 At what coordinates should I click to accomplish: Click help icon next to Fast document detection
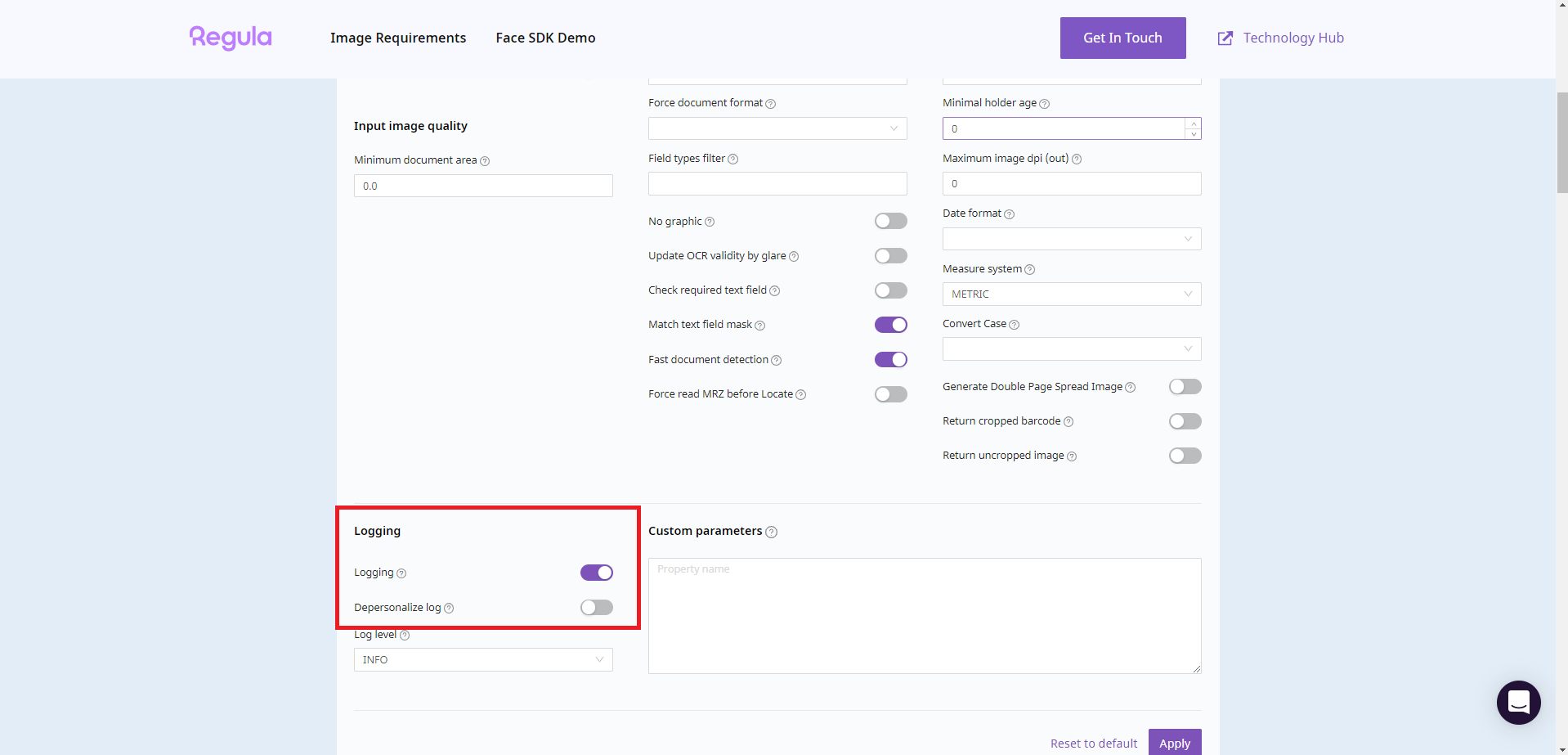click(776, 361)
